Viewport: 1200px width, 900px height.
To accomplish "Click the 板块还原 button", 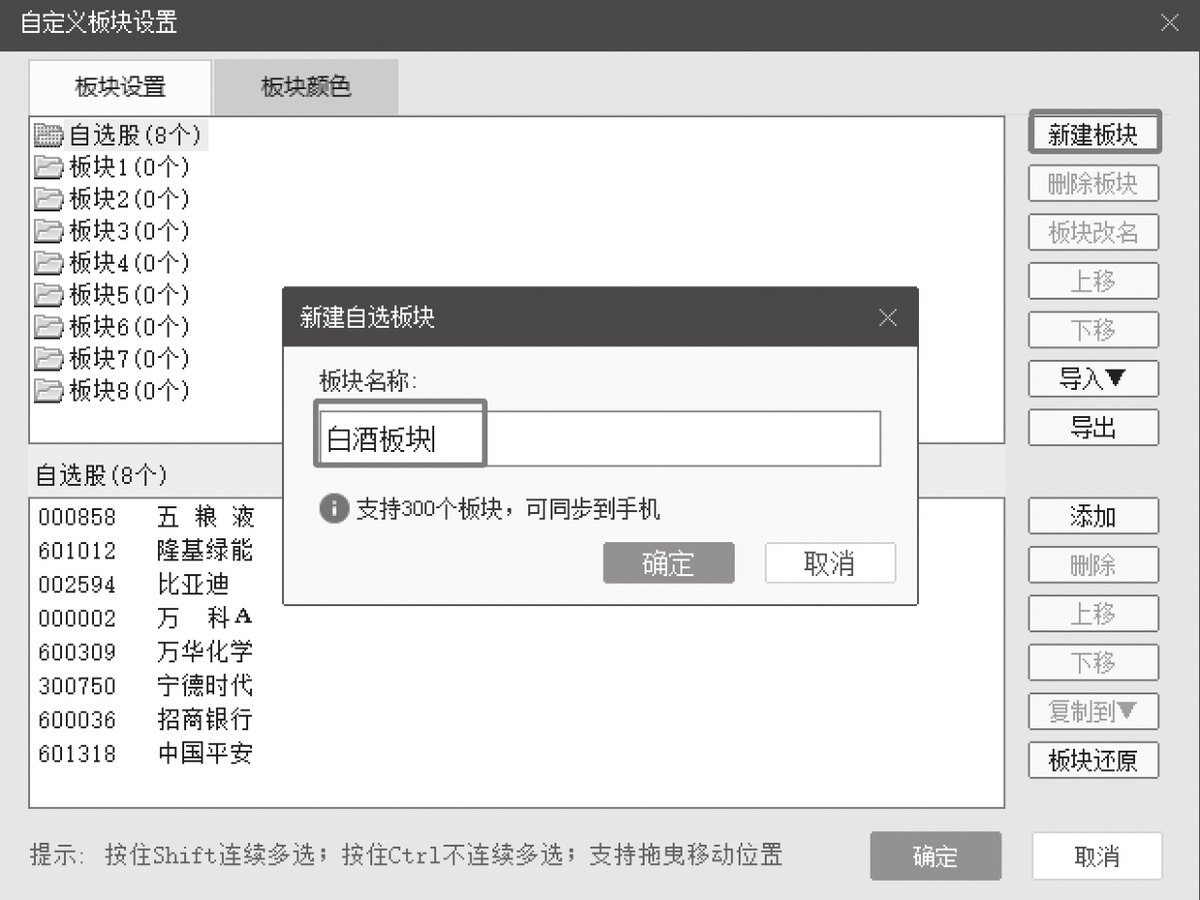I will [1094, 760].
